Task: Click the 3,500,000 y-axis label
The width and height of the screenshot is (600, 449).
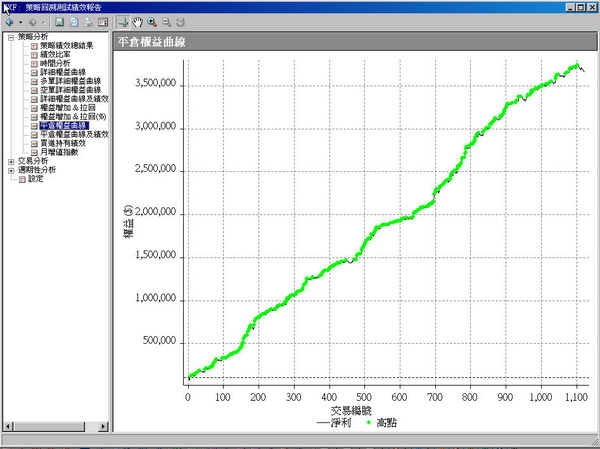Action: [x=155, y=83]
